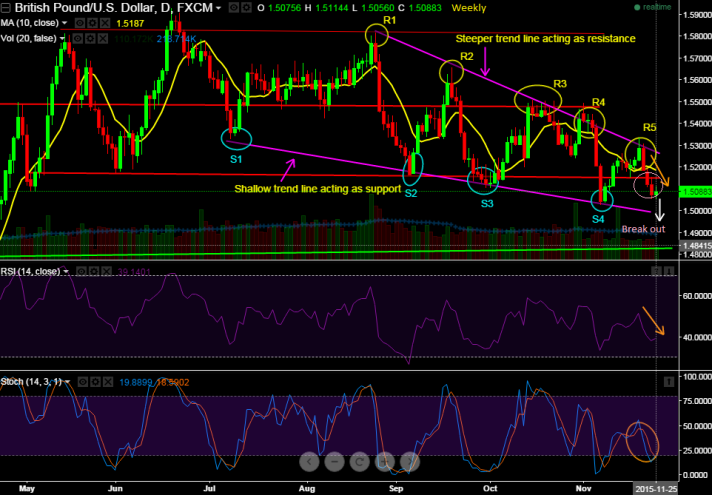Hide the Vol (20, false) indicator
Viewport: 712px width, 495px height.
tap(78, 38)
